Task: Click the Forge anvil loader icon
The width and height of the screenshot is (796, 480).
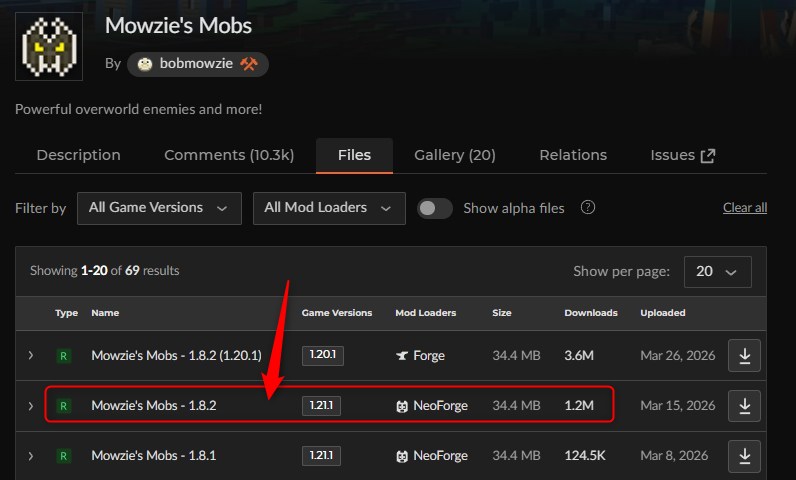Action: tap(402, 356)
